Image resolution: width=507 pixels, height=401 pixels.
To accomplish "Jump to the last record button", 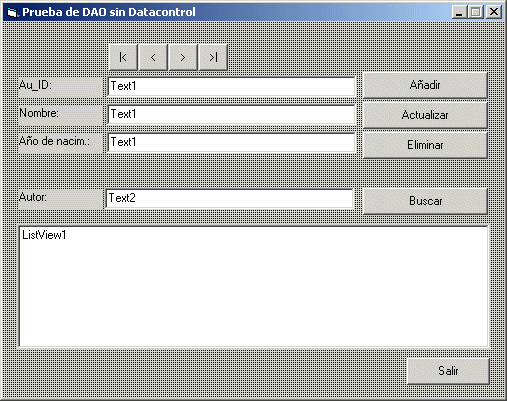I will pos(213,57).
